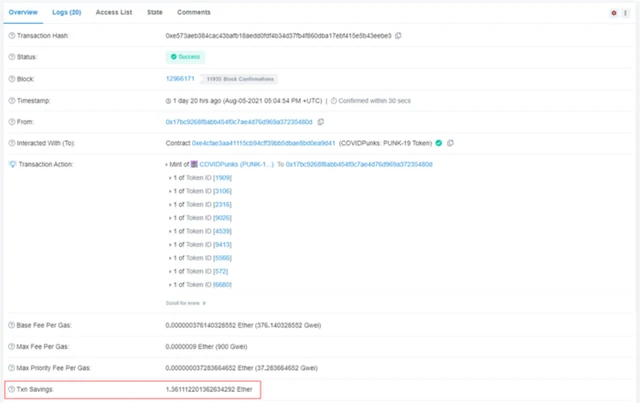Open the COVIDPunks (PUNK-1...) token link
Viewport: 640px width, 403px height.
coord(236,164)
